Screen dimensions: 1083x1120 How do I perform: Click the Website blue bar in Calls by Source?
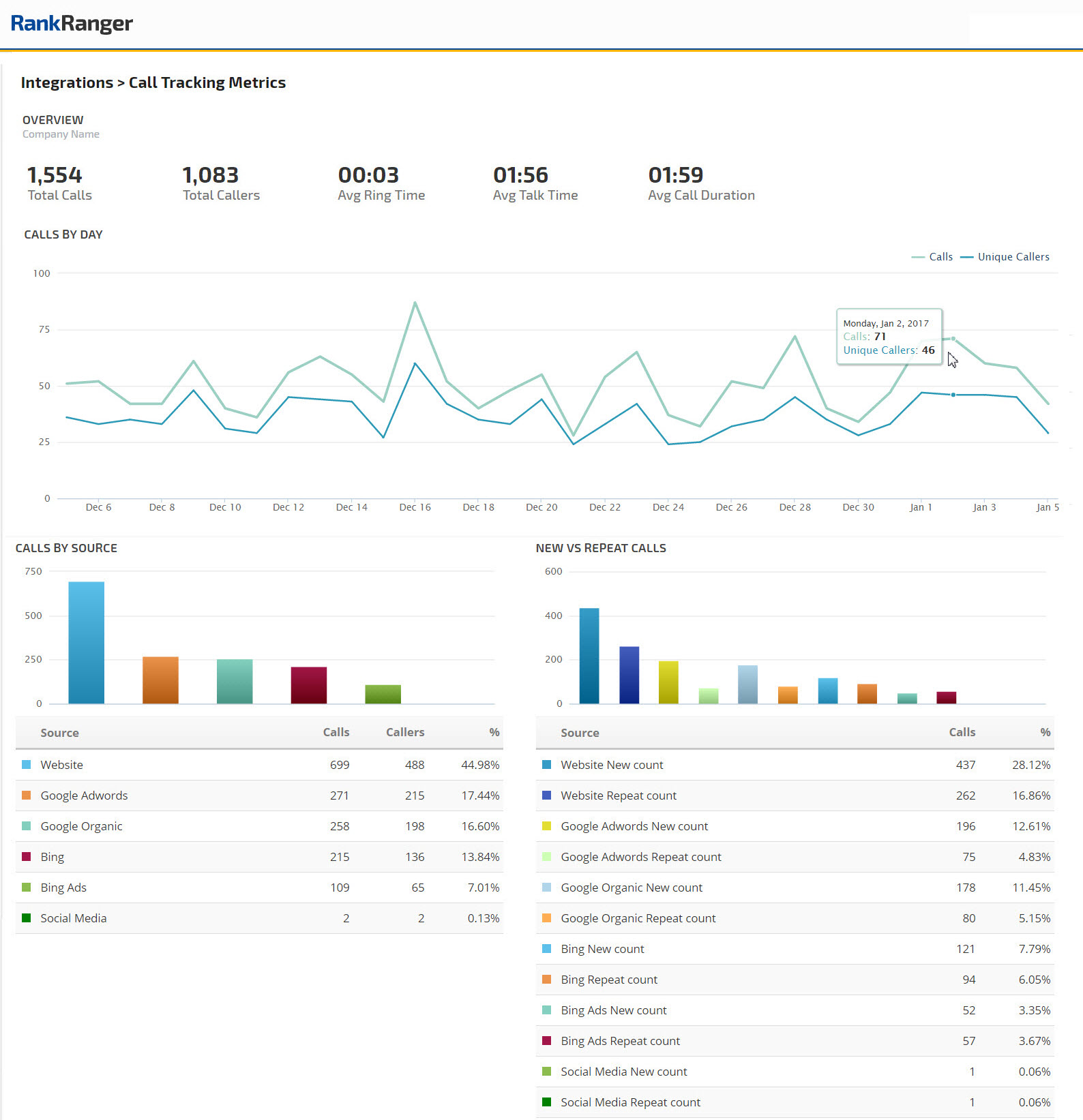pyautogui.click(x=87, y=642)
